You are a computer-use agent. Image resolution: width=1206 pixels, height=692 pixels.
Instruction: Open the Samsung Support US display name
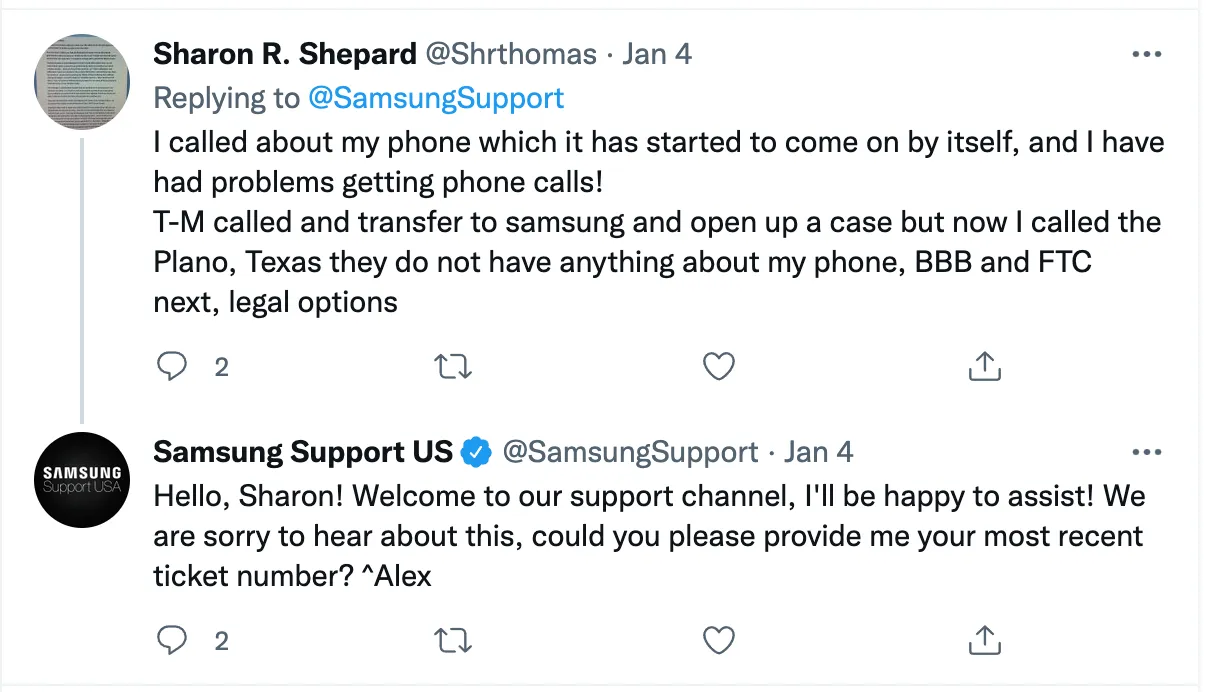click(302, 452)
